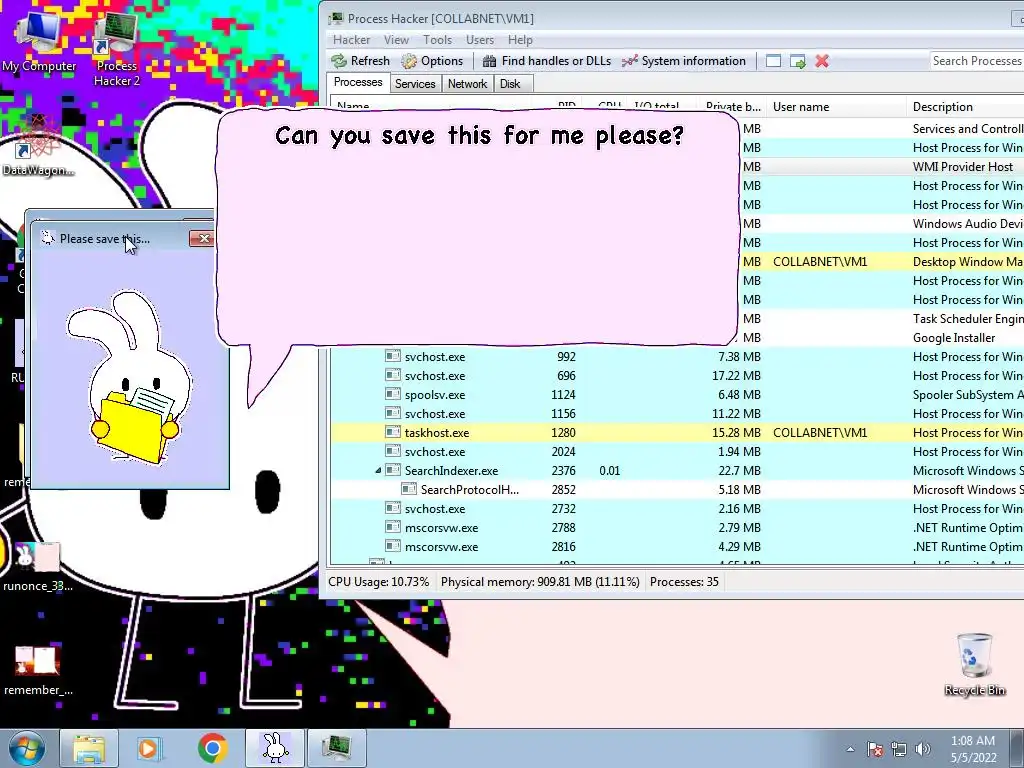1024x768 pixels.
Task: Open the Help menu
Action: click(520, 40)
